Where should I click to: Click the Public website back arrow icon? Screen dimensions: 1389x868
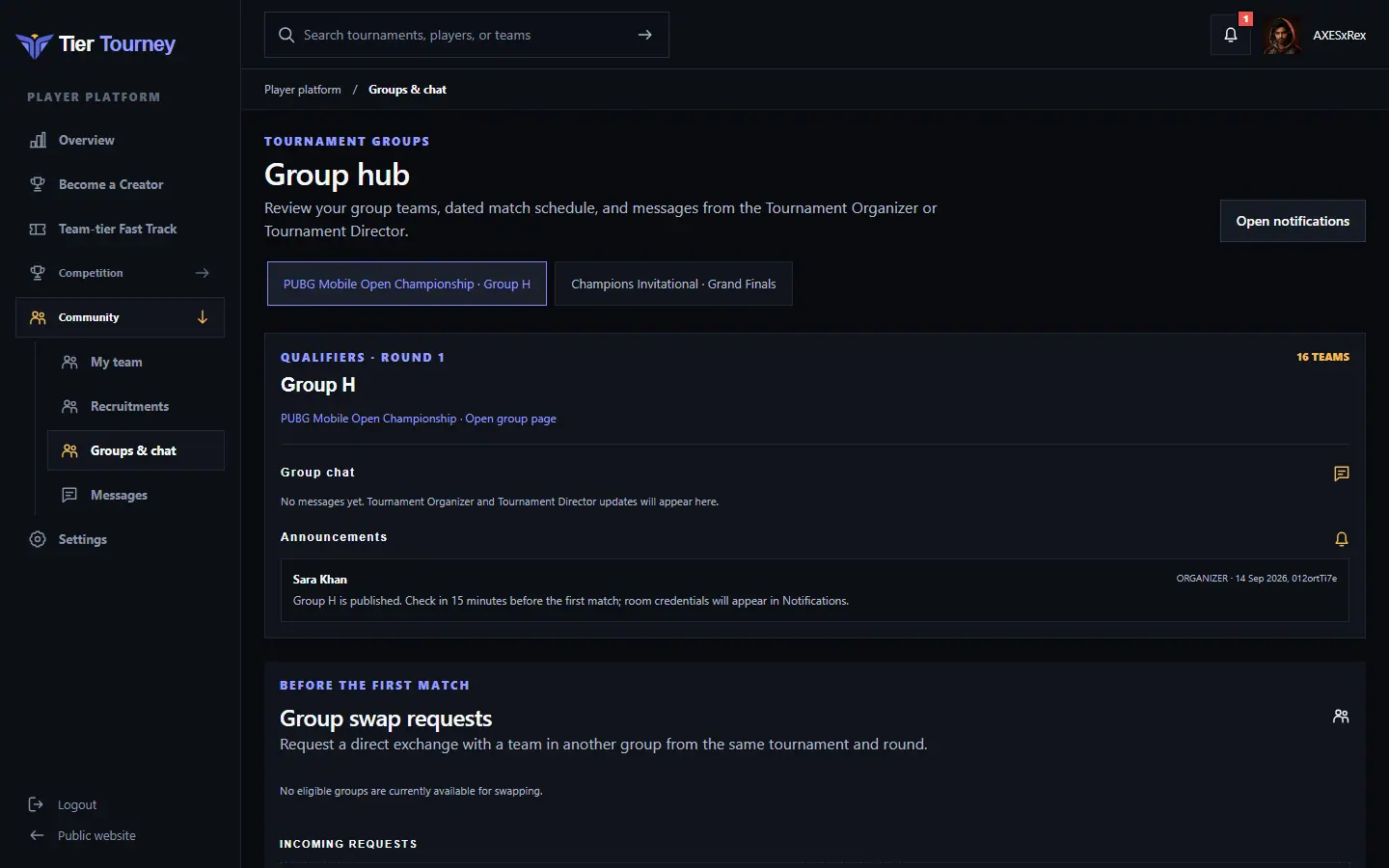coord(37,835)
